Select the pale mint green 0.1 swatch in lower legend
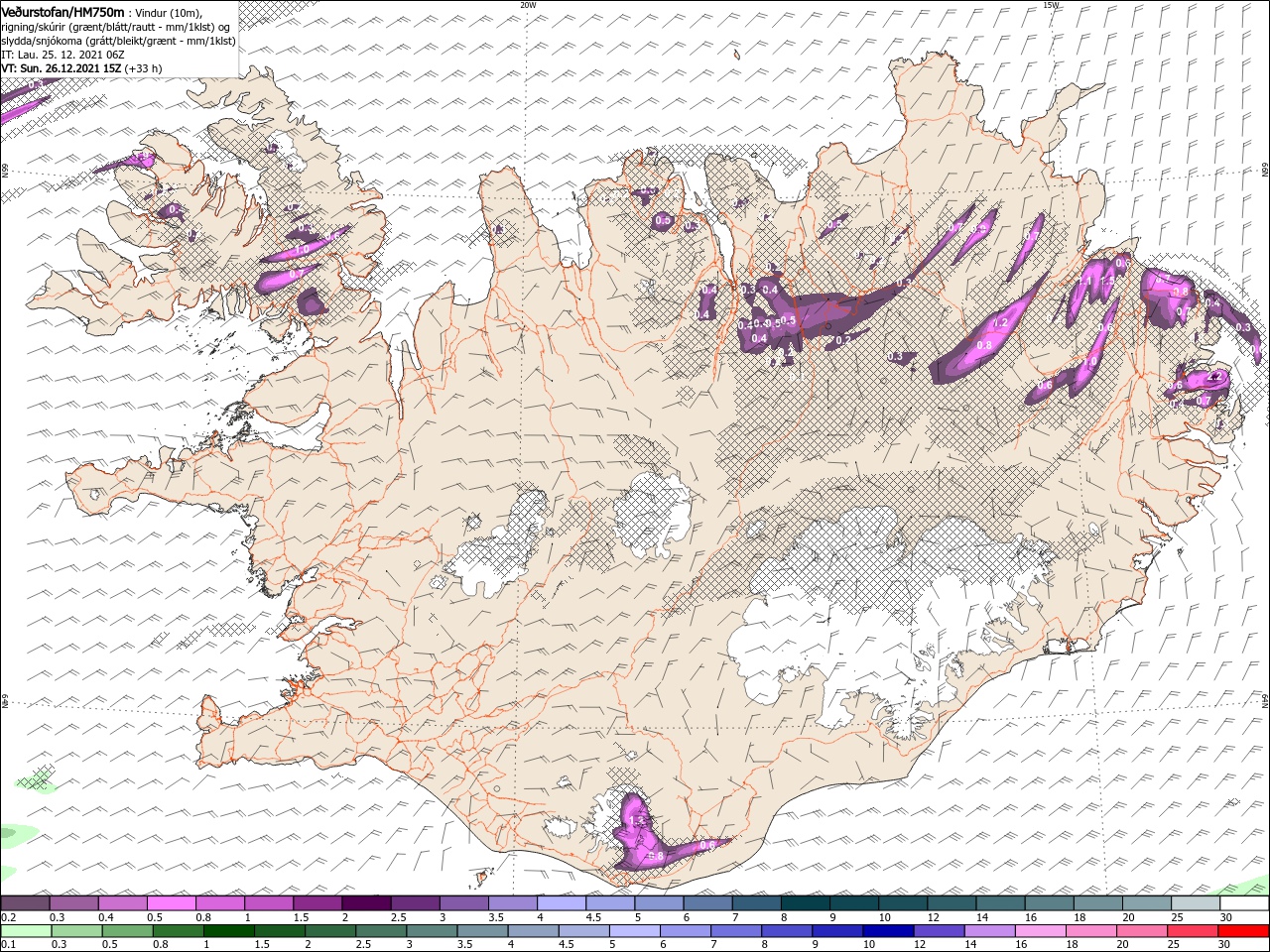This screenshot has height=952, width=1270. coord(26,932)
